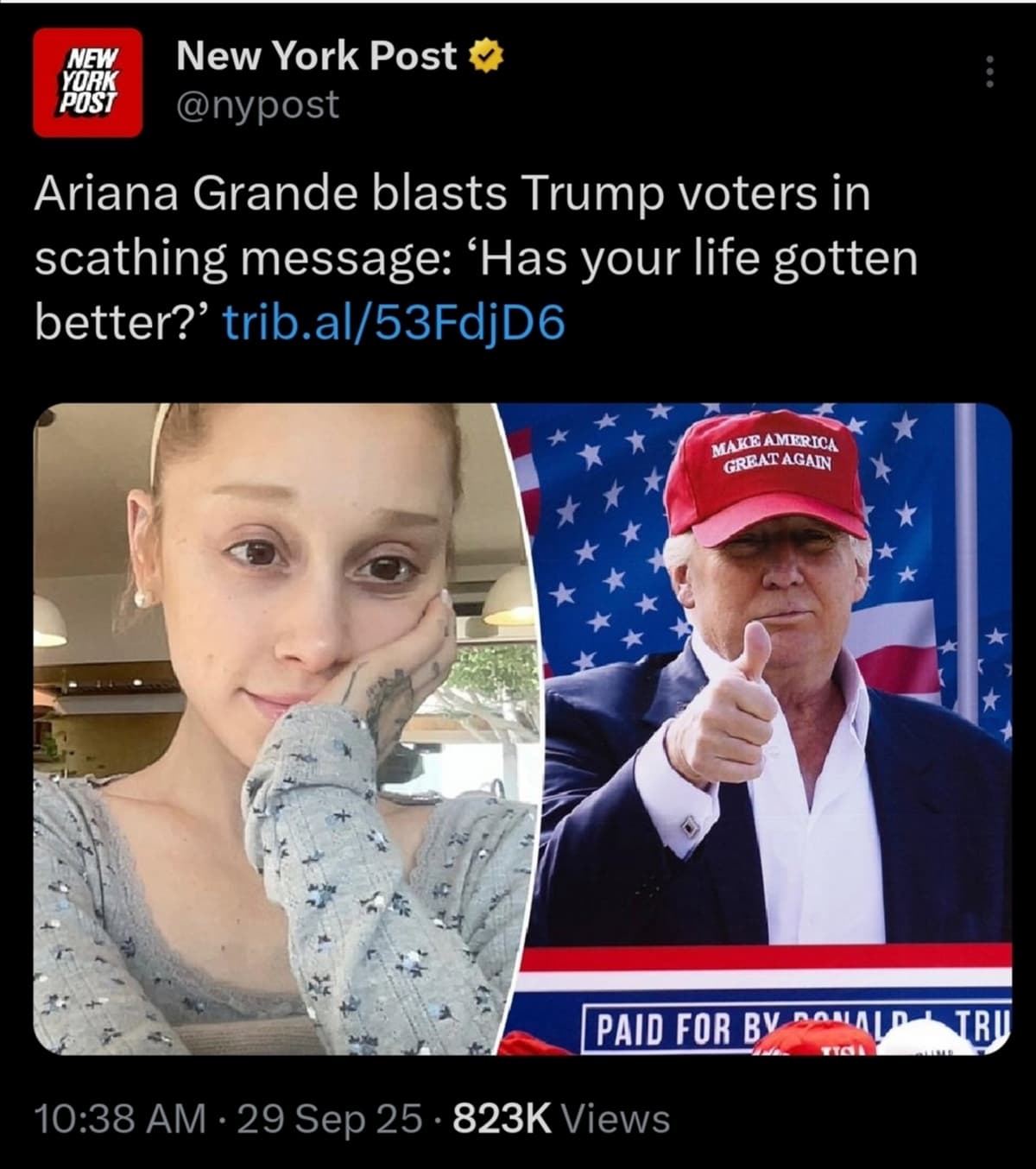Viewport: 1036px width, 1169px height.
Task: Click the New York Post display name
Action: [x=315, y=56]
